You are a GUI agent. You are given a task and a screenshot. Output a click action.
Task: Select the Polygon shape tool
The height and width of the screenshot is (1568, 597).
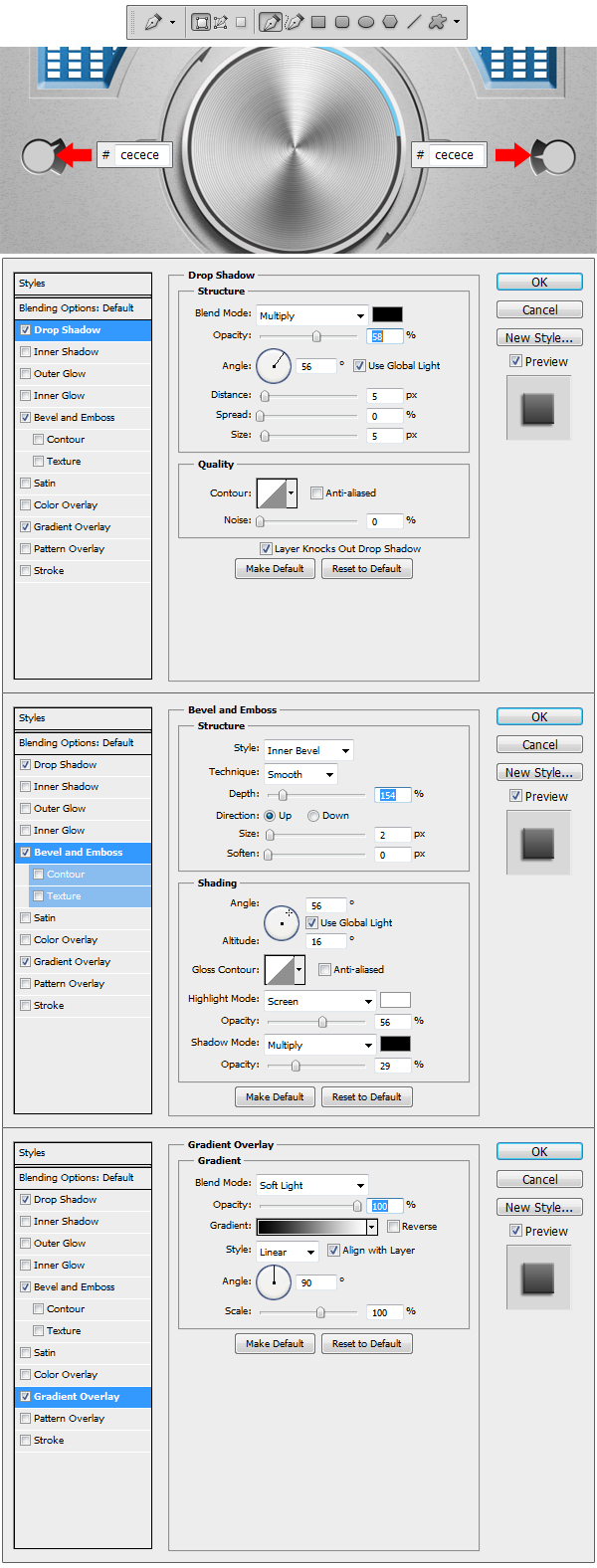pyautogui.click(x=390, y=22)
